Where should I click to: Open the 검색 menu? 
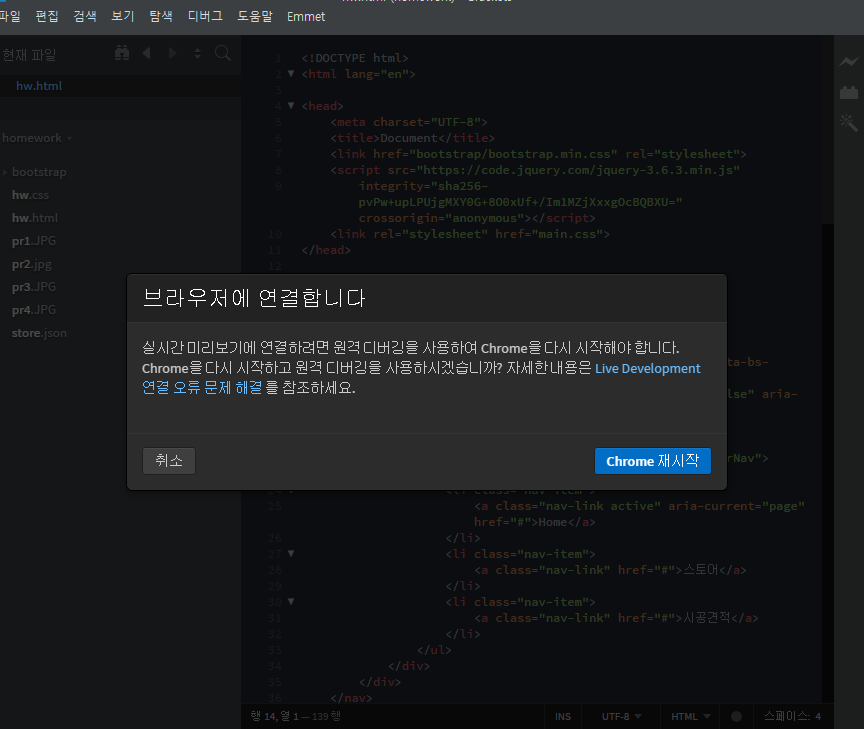pyautogui.click(x=85, y=17)
